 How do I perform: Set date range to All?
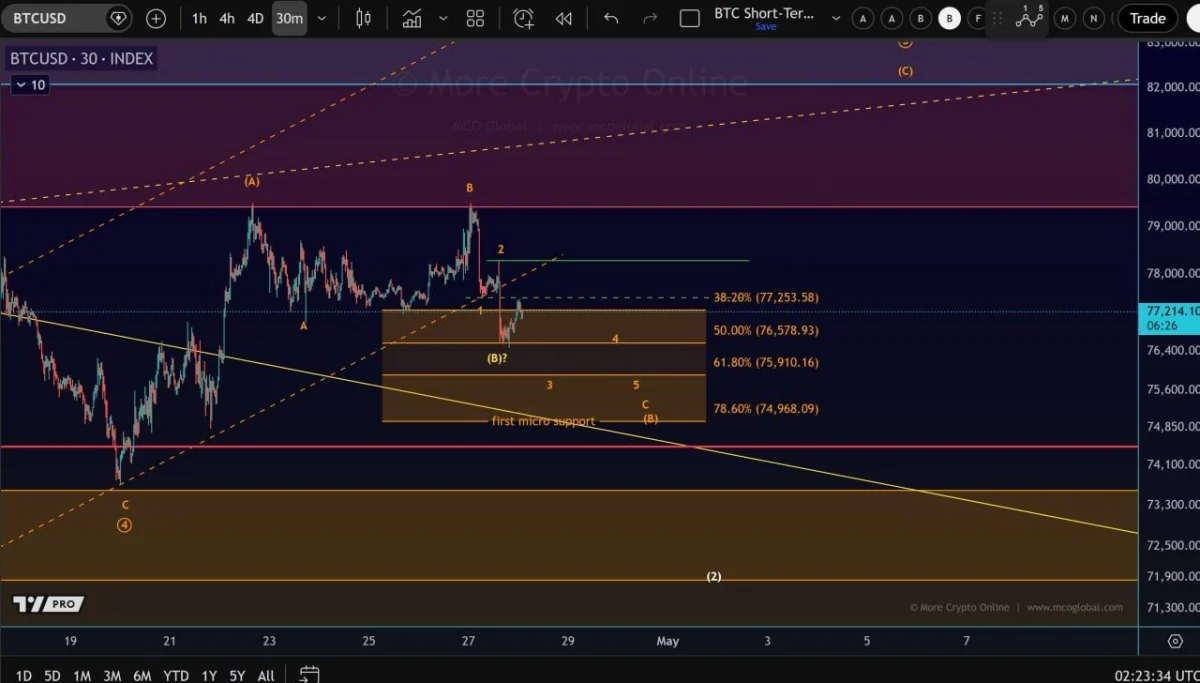pos(266,675)
